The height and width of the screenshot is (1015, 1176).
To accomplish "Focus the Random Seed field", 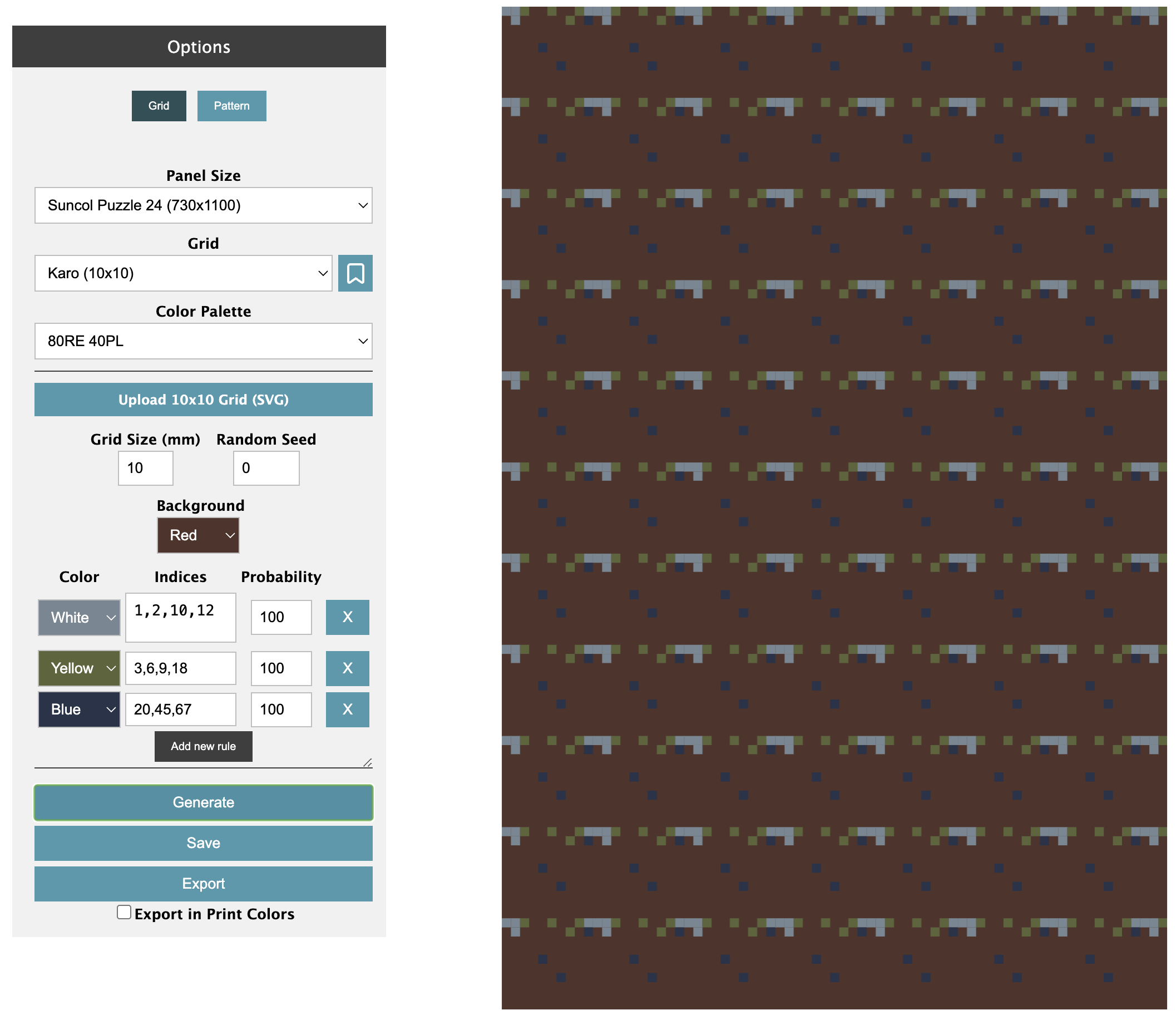I will tap(266, 468).
